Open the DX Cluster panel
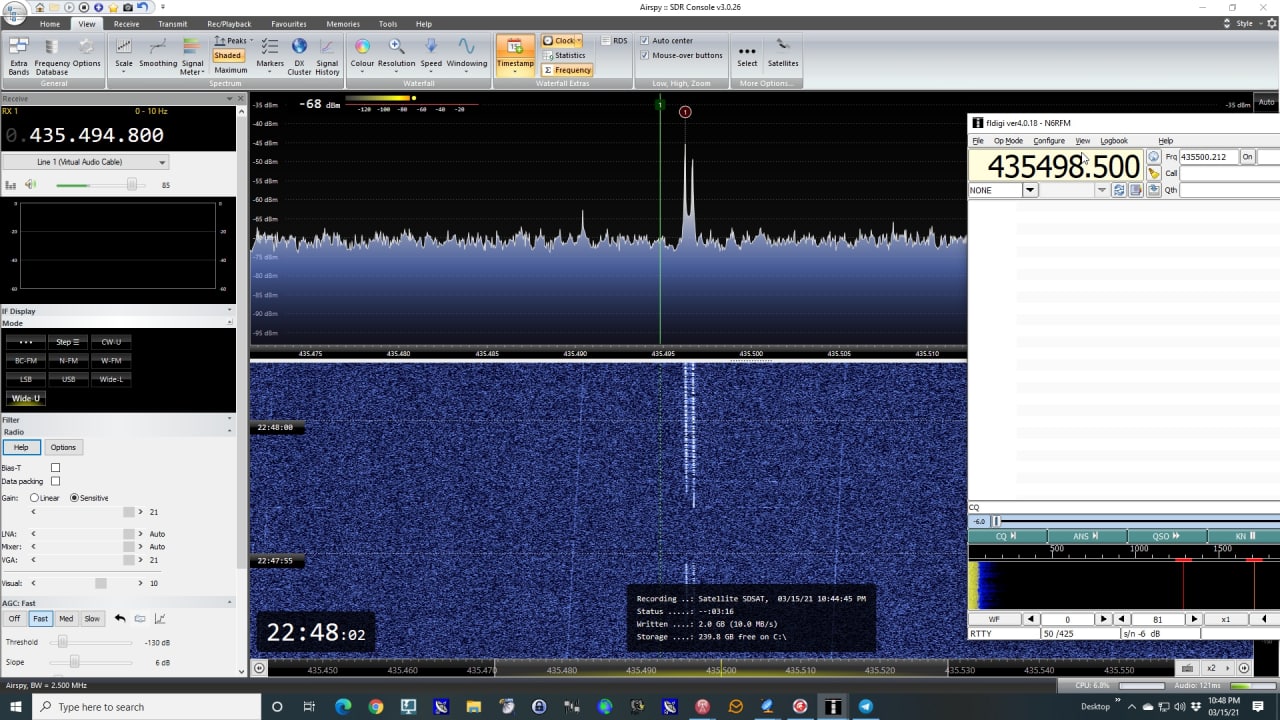This screenshot has width=1280, height=720. pyautogui.click(x=299, y=55)
